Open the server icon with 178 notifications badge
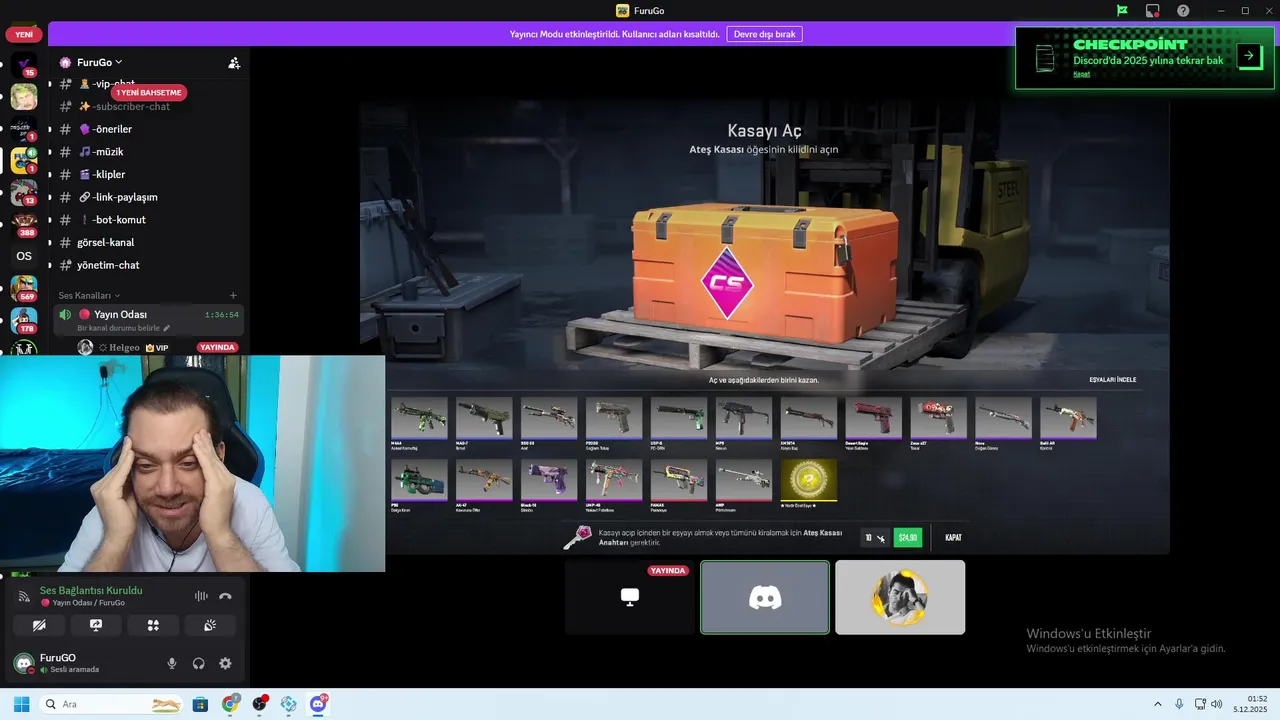 pos(24,320)
